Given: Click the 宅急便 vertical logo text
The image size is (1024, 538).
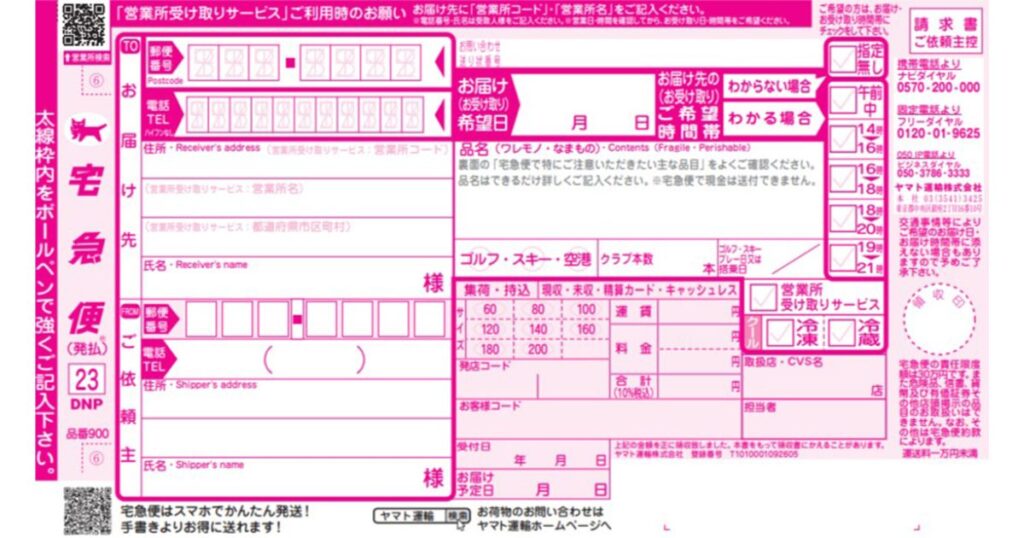Looking at the screenshot, I should [87, 251].
